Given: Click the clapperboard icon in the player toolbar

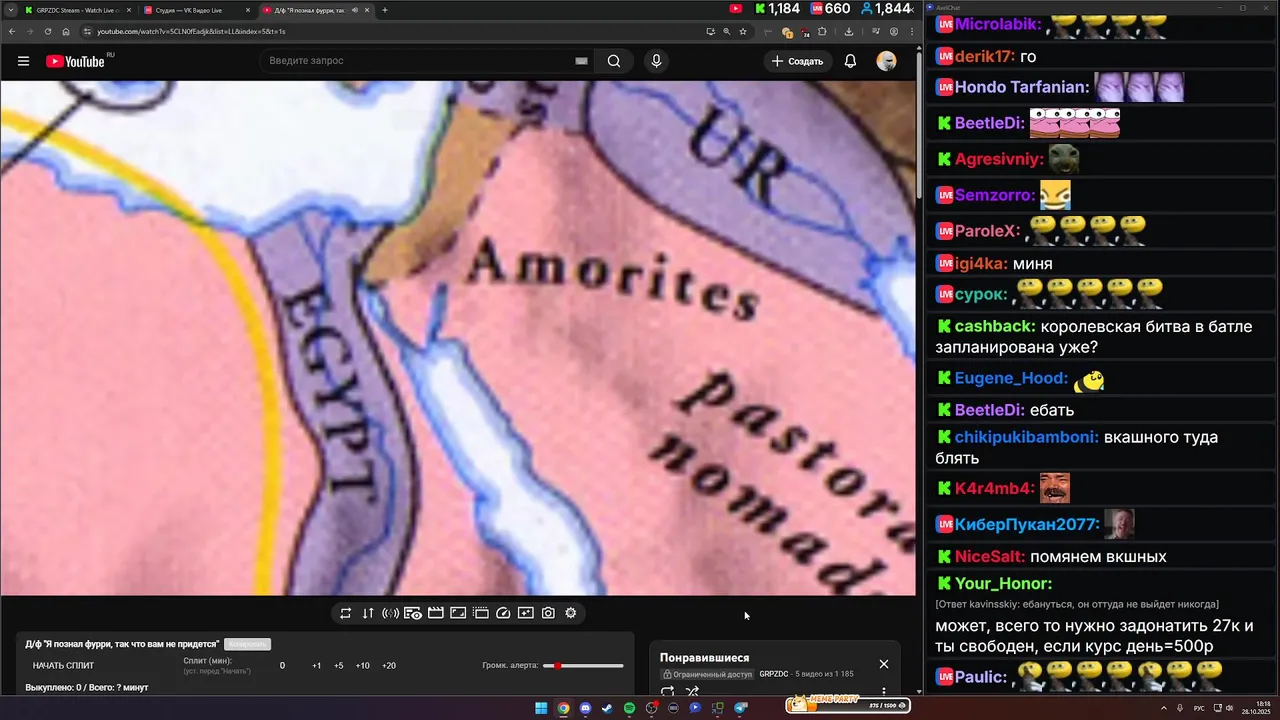Looking at the screenshot, I should (x=436, y=613).
